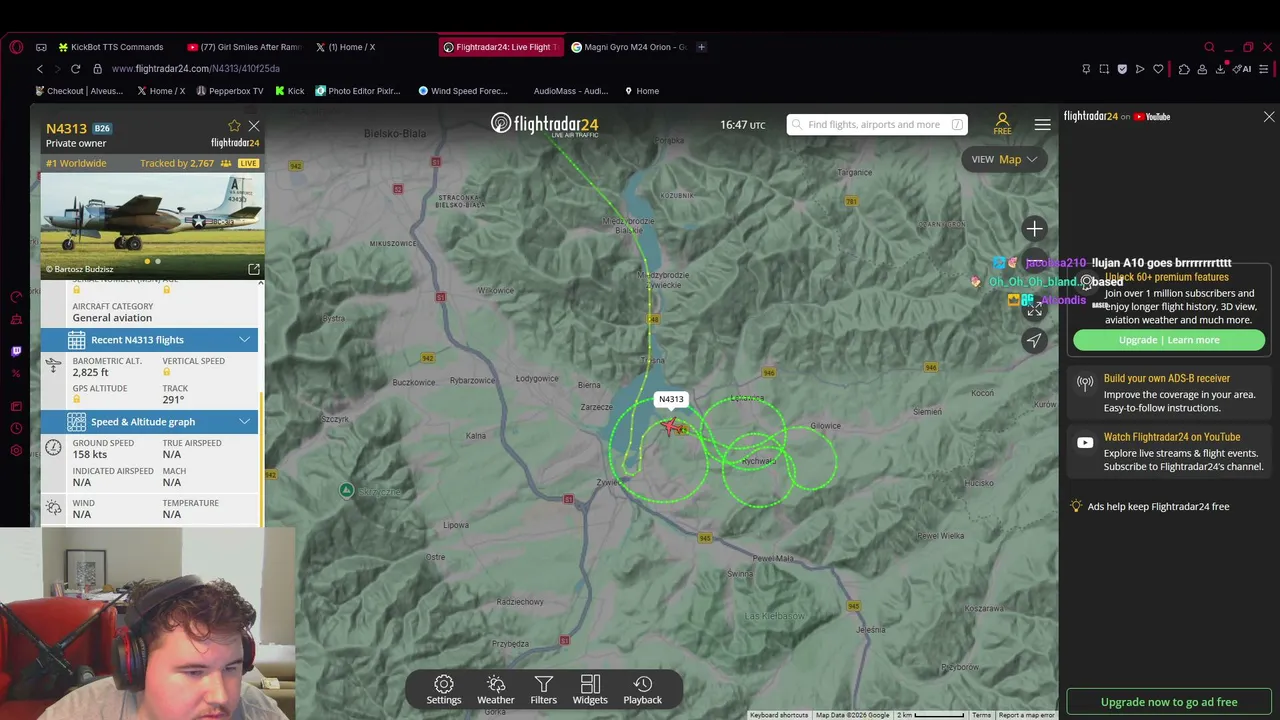1280x720 pixels.
Task: Click the 158 kts ground speed value
Action: [x=90, y=455]
